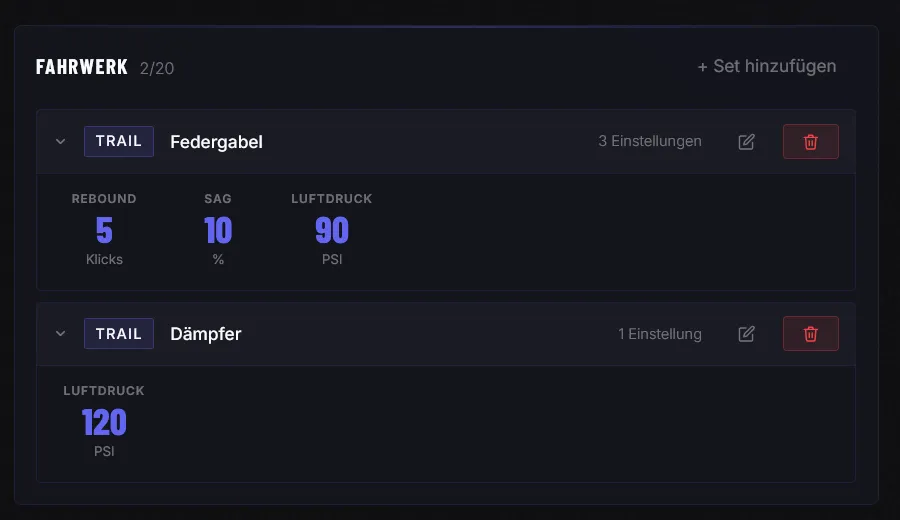Edit the Federgabel set with pencil icon
The image size is (900, 520).
(746, 142)
